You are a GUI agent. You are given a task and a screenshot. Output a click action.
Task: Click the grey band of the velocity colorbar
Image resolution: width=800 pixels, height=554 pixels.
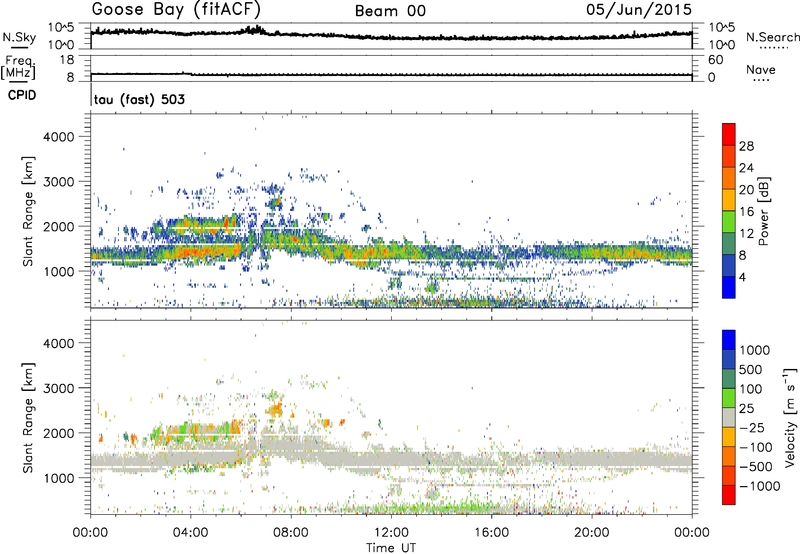[729, 417]
